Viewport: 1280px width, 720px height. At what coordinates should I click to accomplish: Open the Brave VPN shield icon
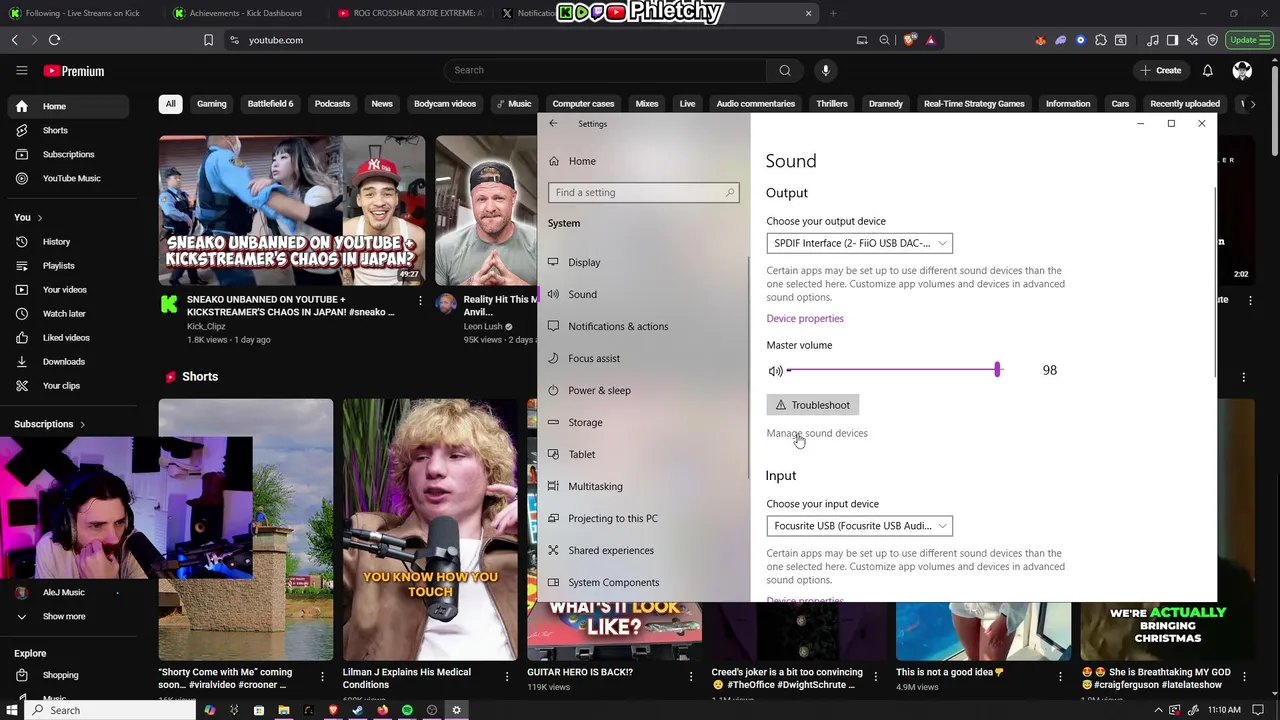point(1213,40)
